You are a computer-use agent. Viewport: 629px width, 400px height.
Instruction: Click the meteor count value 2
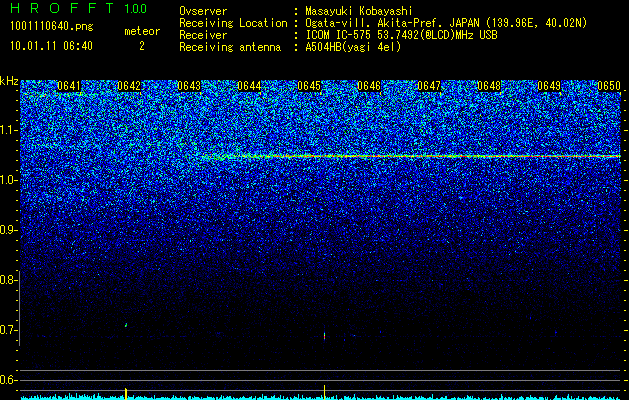click(142, 46)
